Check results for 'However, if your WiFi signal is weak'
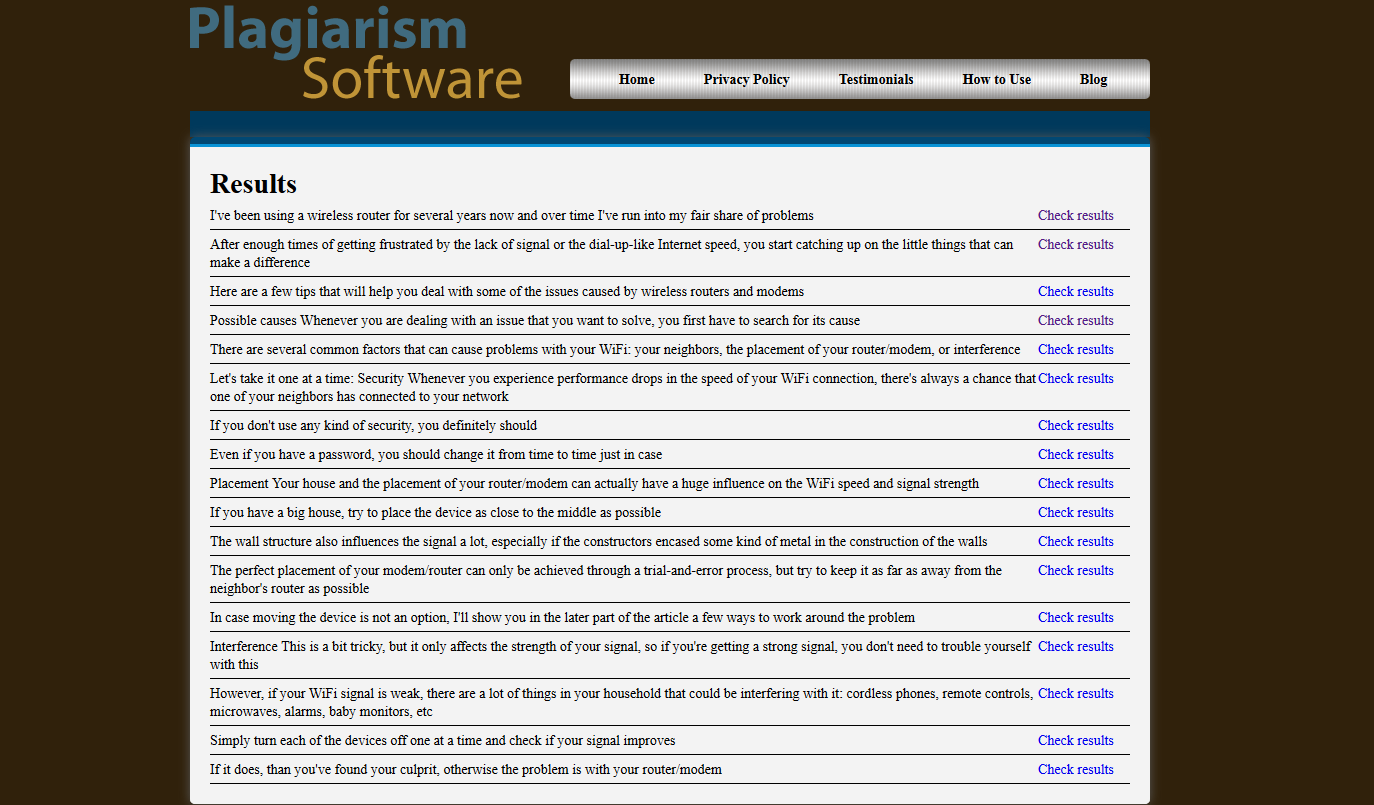1374x805 pixels. [1076, 694]
